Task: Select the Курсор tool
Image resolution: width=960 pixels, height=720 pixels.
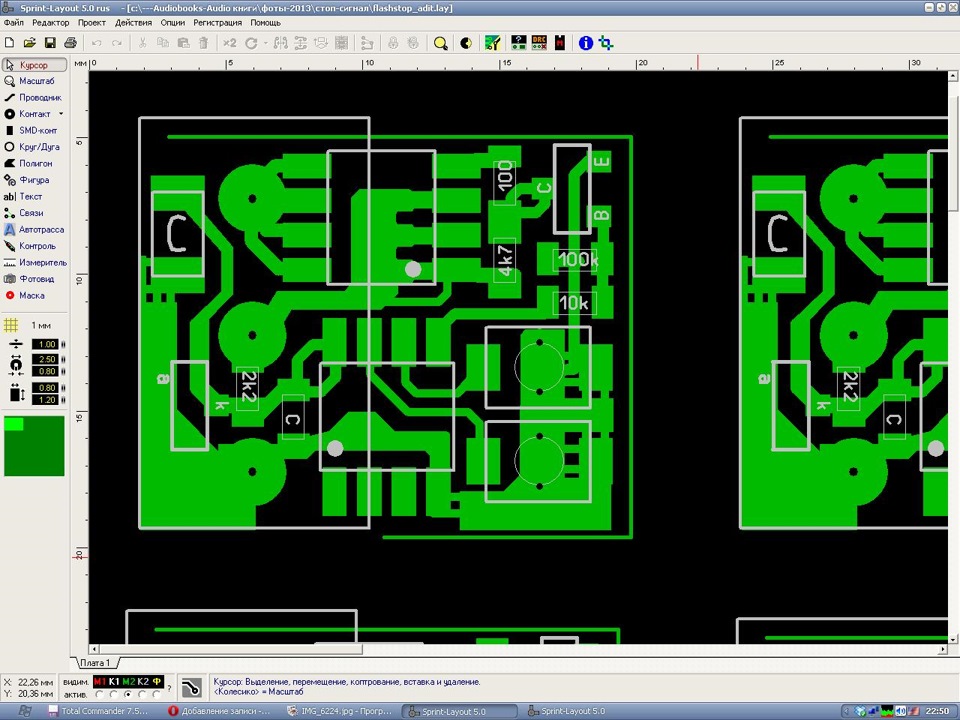Action: [x=34, y=65]
